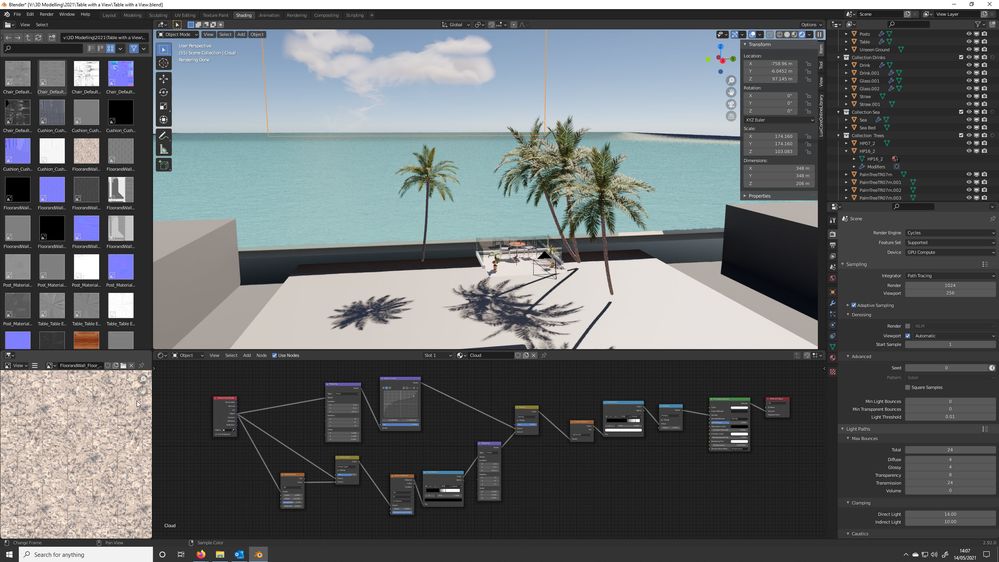Screen dimensions: 999x562
Task: Collapse the Sampling panel
Action: (x=843, y=264)
